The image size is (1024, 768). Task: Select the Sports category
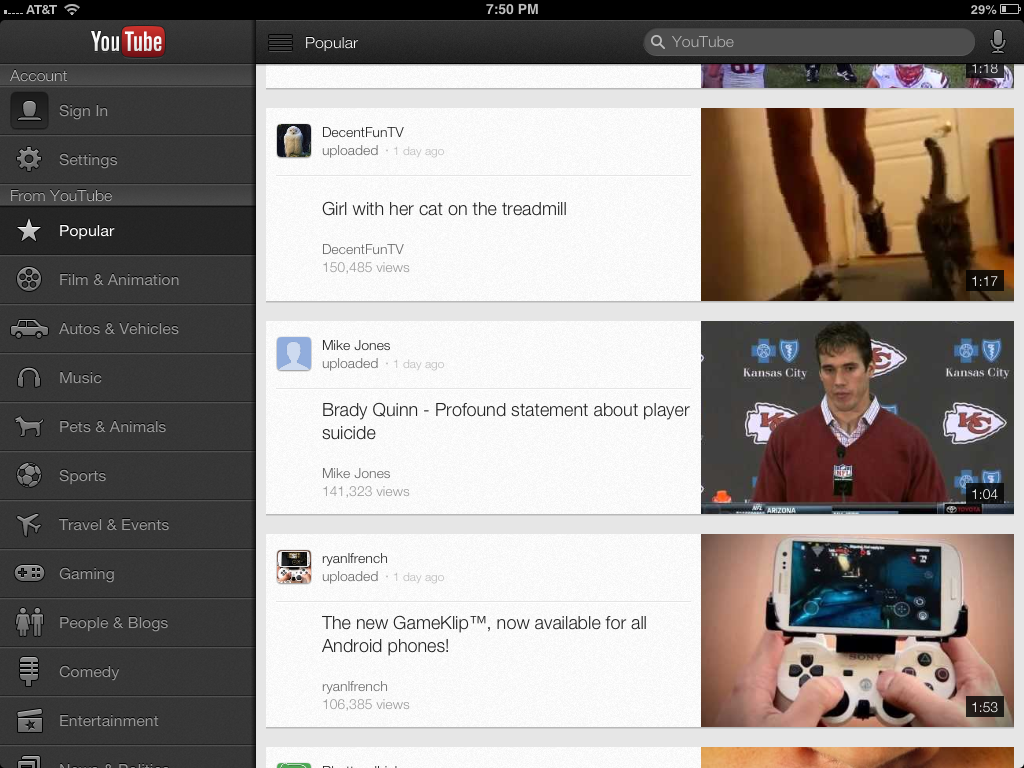click(127, 475)
